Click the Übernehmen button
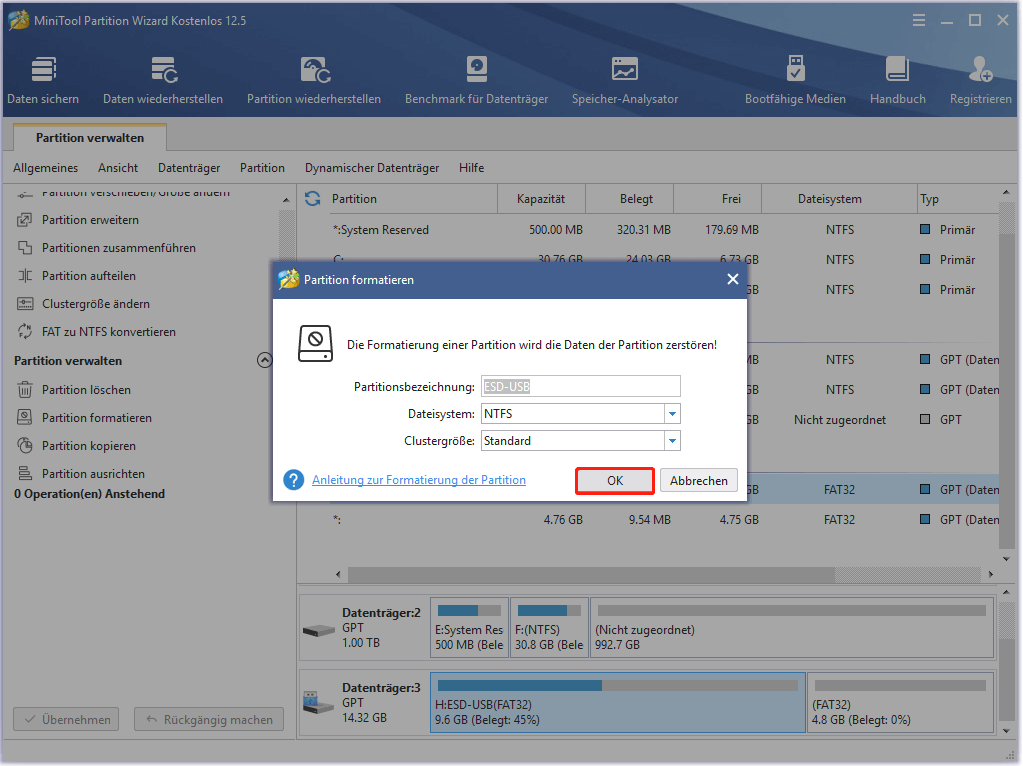The width and height of the screenshot is (1023, 766). coord(67,720)
